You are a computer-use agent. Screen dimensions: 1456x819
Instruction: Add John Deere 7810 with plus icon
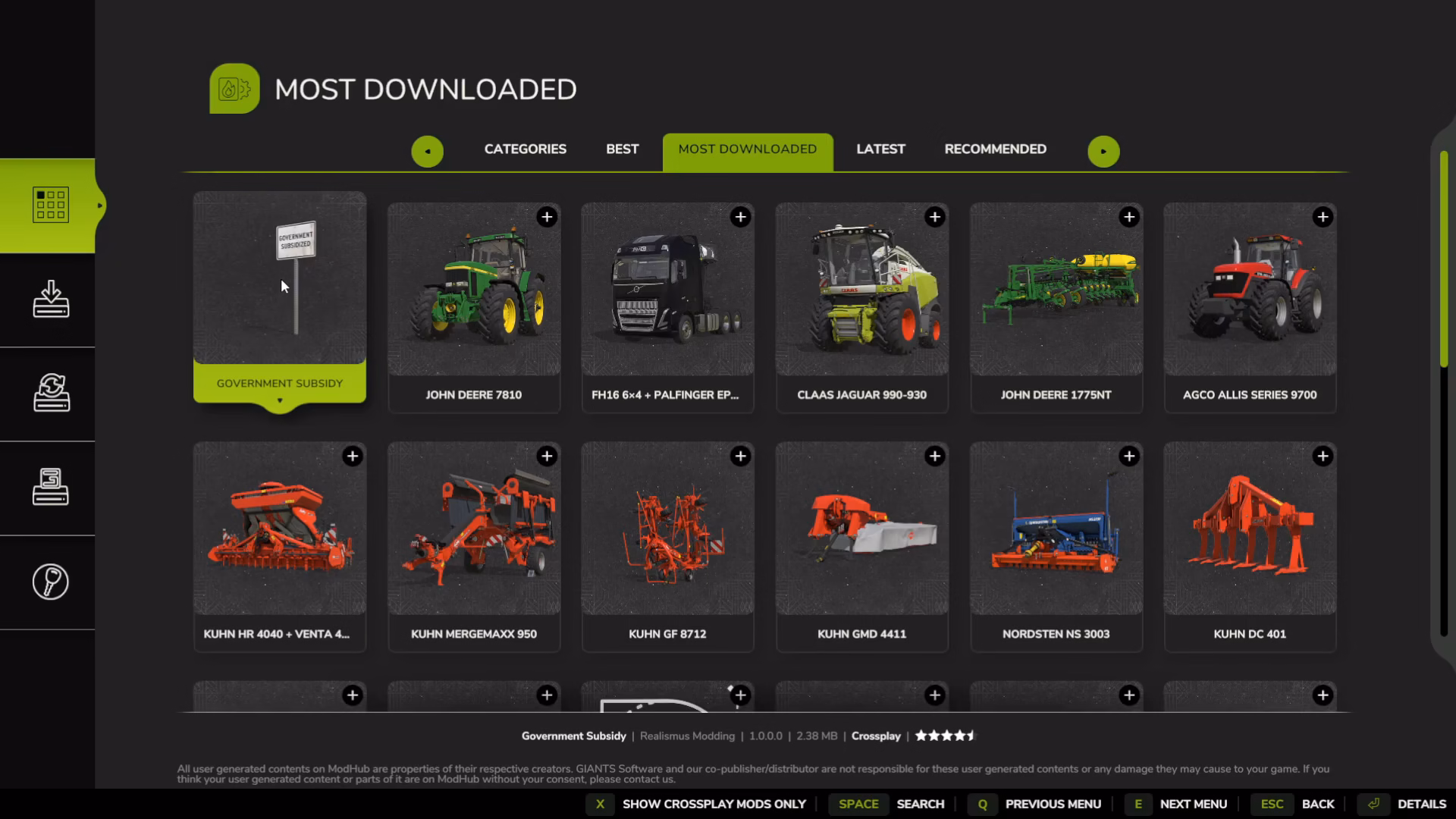547,217
